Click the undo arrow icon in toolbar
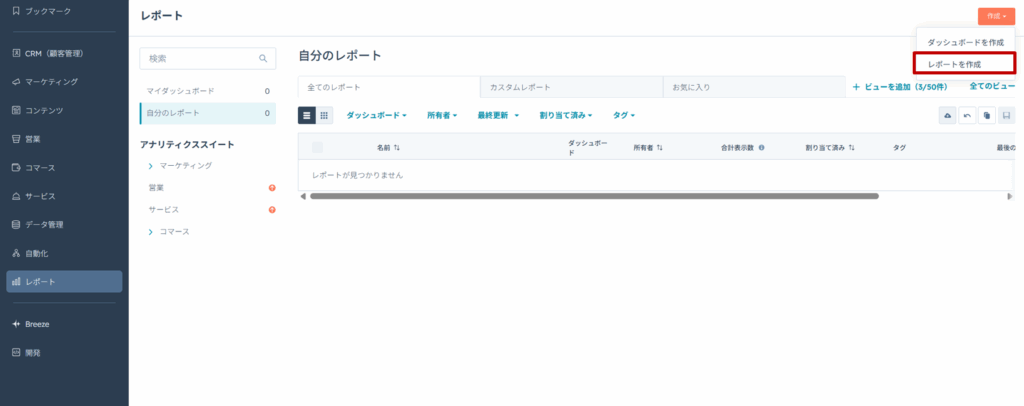The width and height of the screenshot is (1024, 406). (x=967, y=116)
